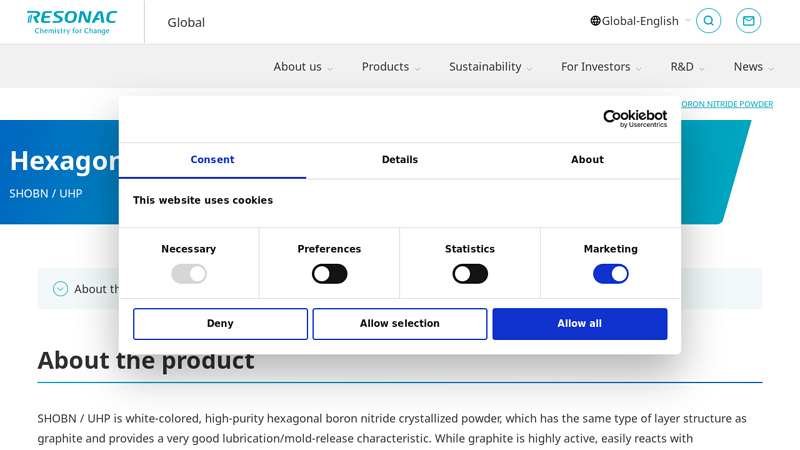Open the search icon in header
Viewport: 800px width, 450px height.
coord(709,21)
